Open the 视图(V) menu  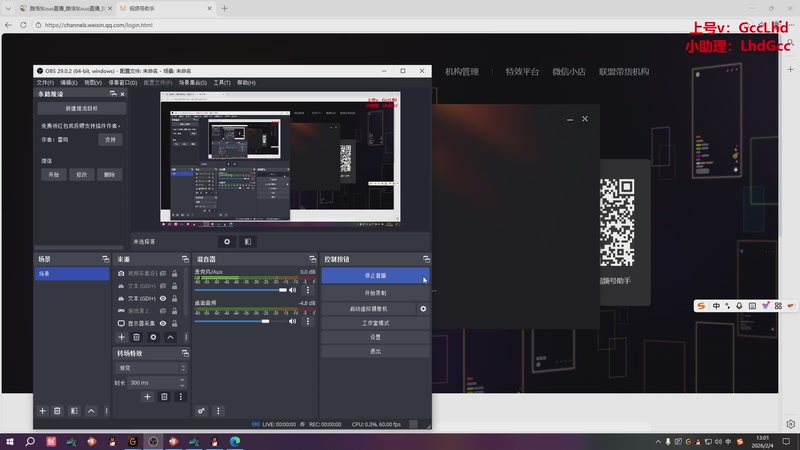tap(93, 83)
